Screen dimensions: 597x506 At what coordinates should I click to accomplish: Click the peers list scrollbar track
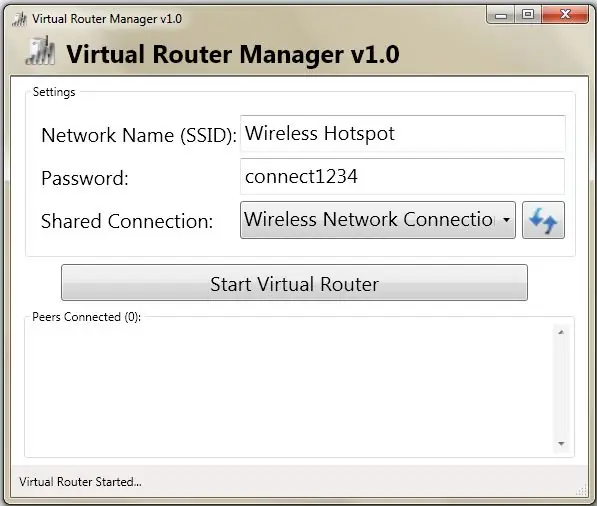[561, 388]
